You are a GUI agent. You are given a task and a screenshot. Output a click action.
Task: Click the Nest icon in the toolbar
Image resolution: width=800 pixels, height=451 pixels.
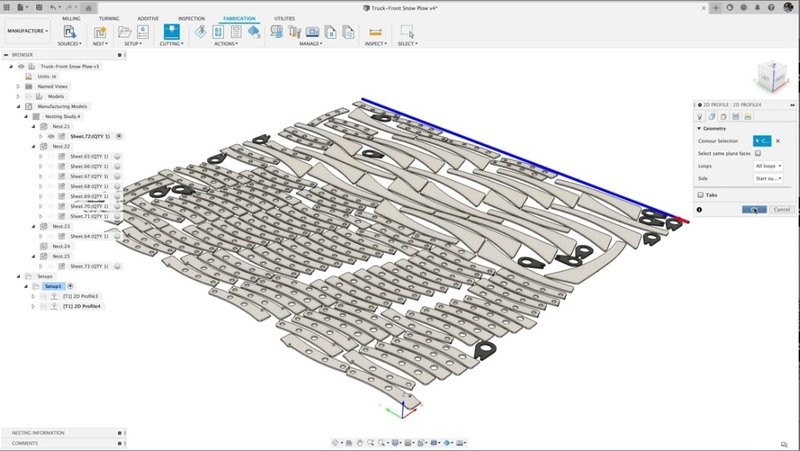pyautogui.click(x=99, y=32)
